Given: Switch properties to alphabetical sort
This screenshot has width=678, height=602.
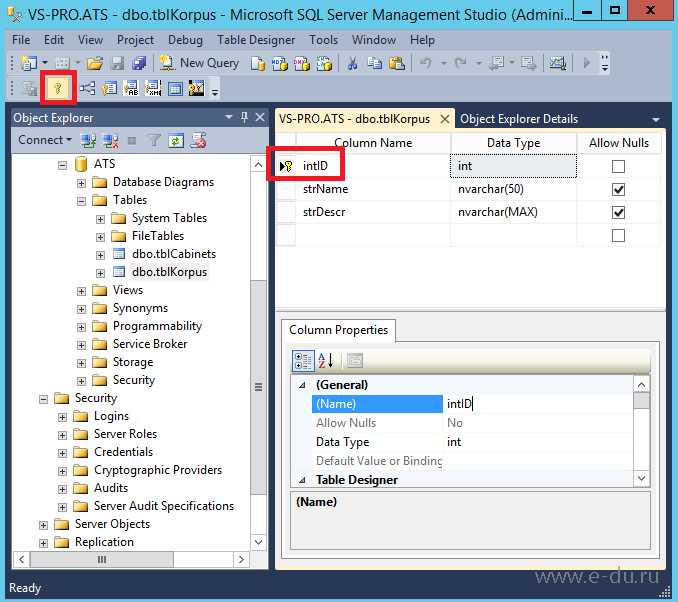Looking at the screenshot, I should pos(326,360).
